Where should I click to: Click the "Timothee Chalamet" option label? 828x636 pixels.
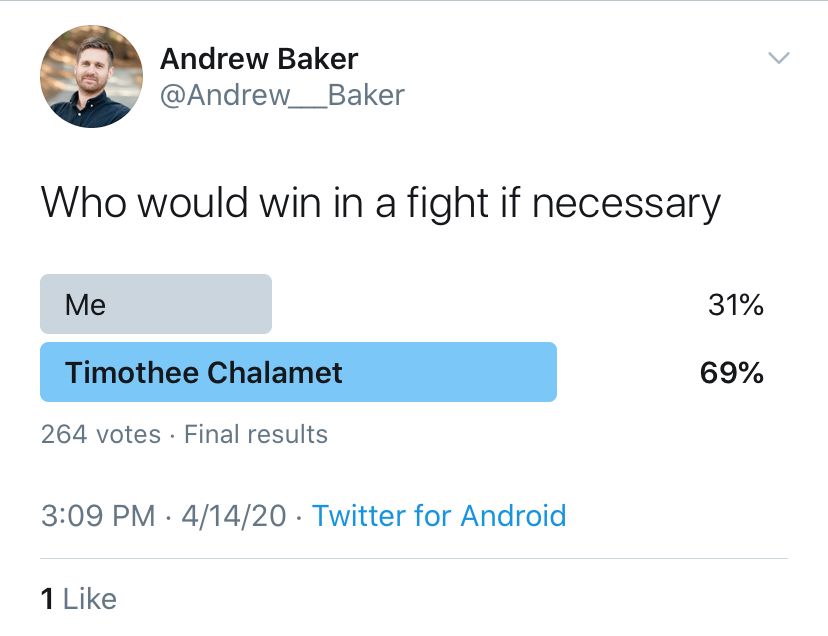[204, 373]
